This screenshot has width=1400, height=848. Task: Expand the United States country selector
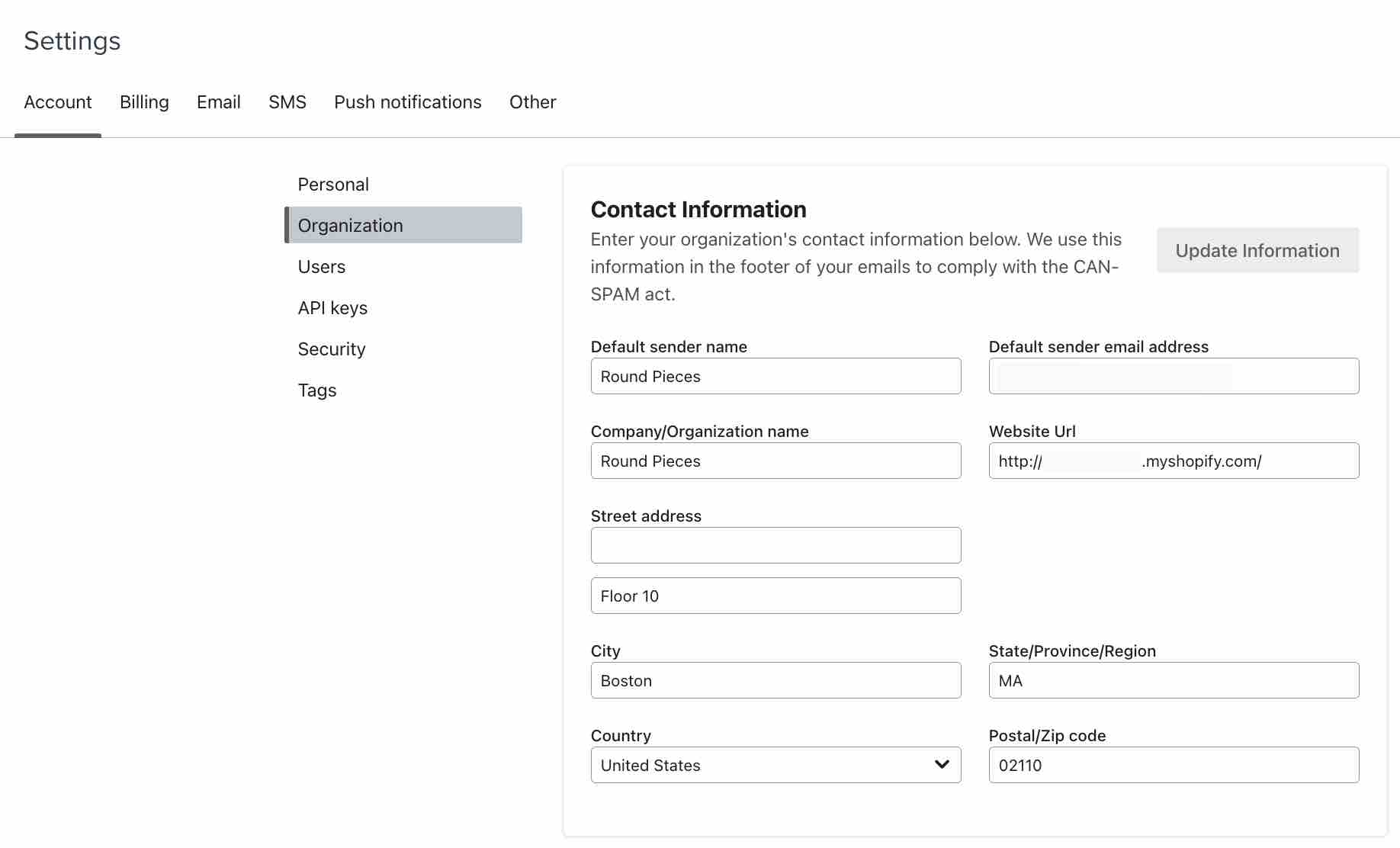775,765
